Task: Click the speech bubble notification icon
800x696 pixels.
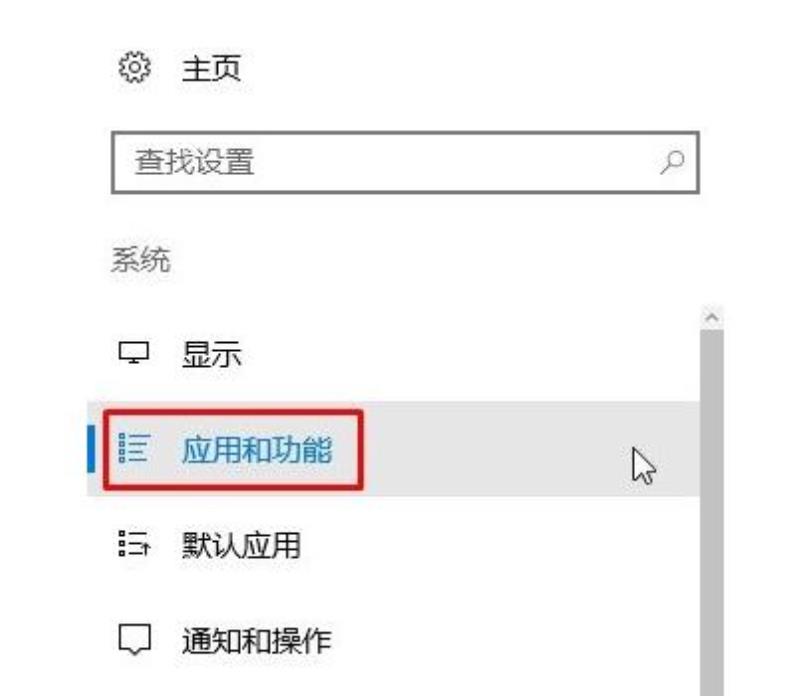Action: pos(135,639)
